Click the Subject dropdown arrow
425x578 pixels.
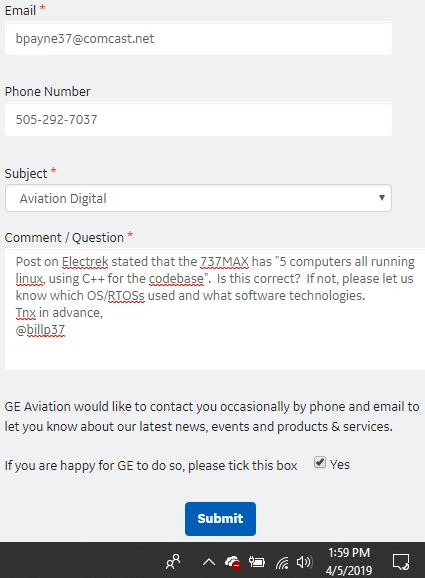coord(382,198)
